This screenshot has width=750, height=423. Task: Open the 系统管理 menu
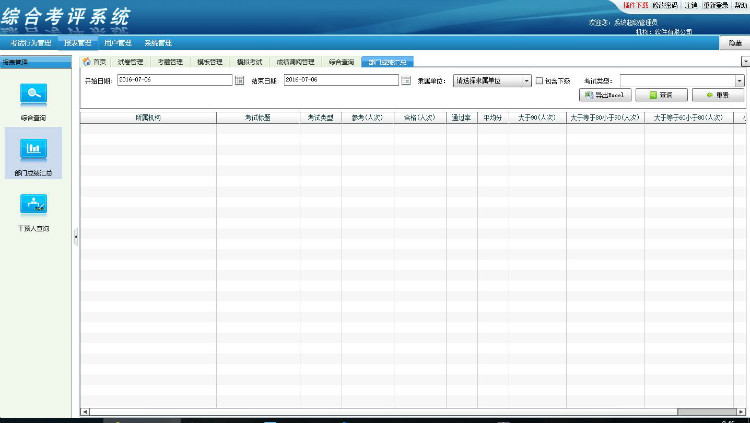coord(158,43)
